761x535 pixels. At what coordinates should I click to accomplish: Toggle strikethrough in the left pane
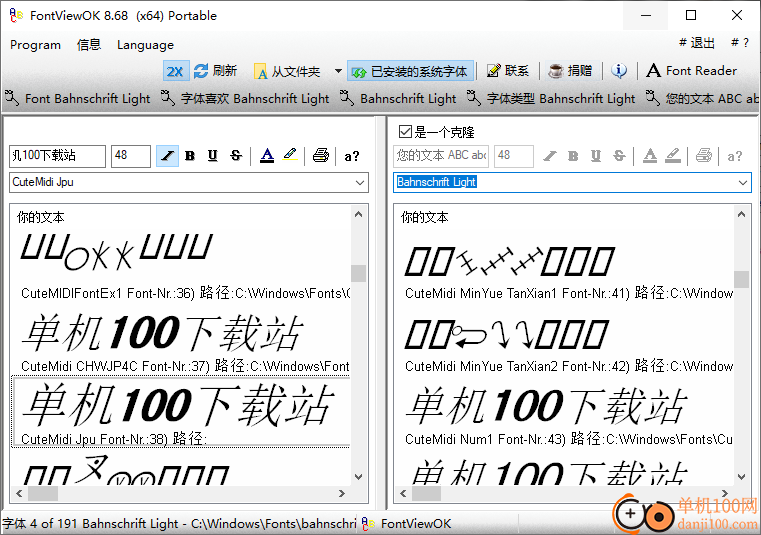(236, 156)
